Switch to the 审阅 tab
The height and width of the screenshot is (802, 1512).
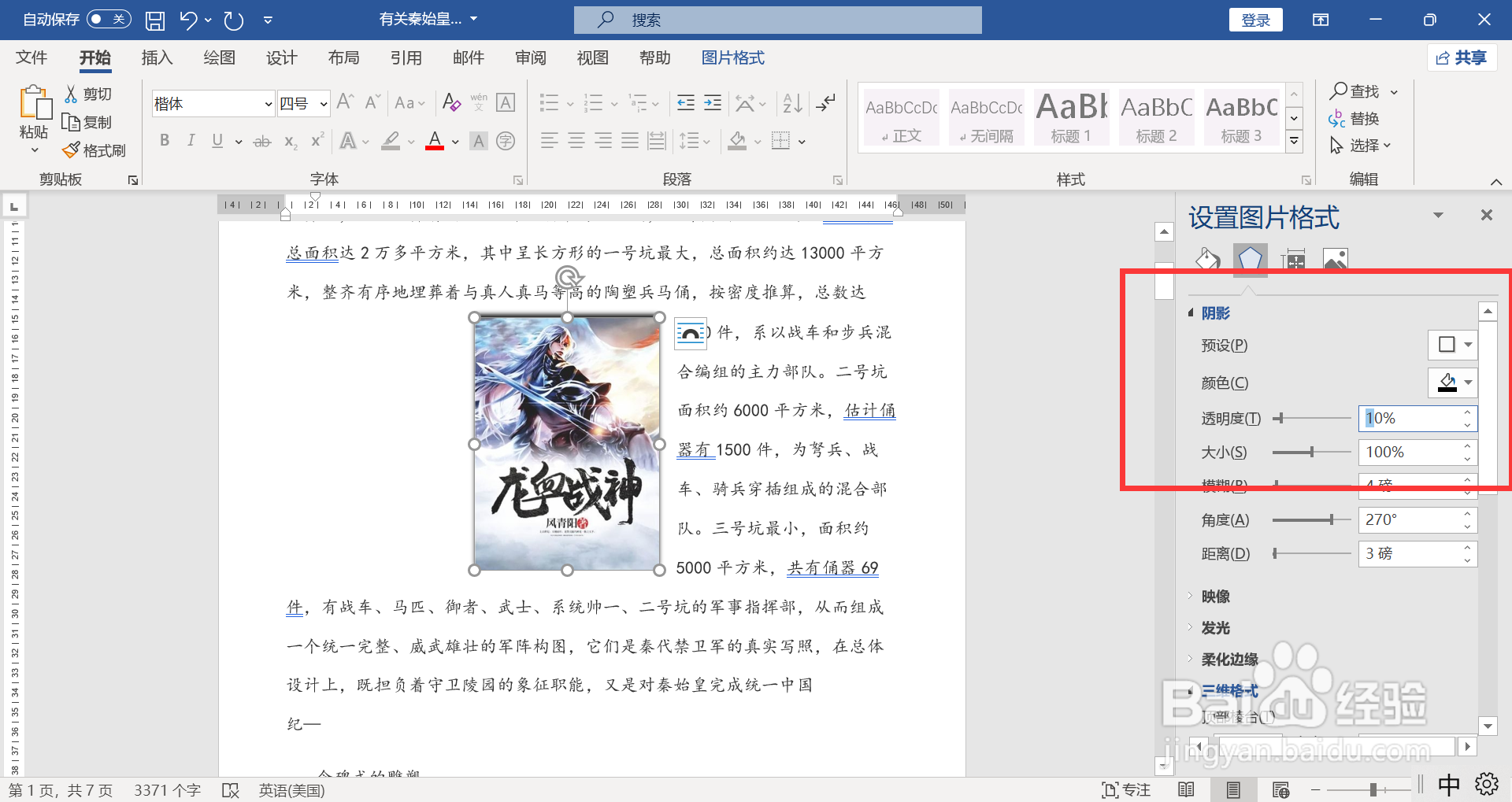(530, 57)
